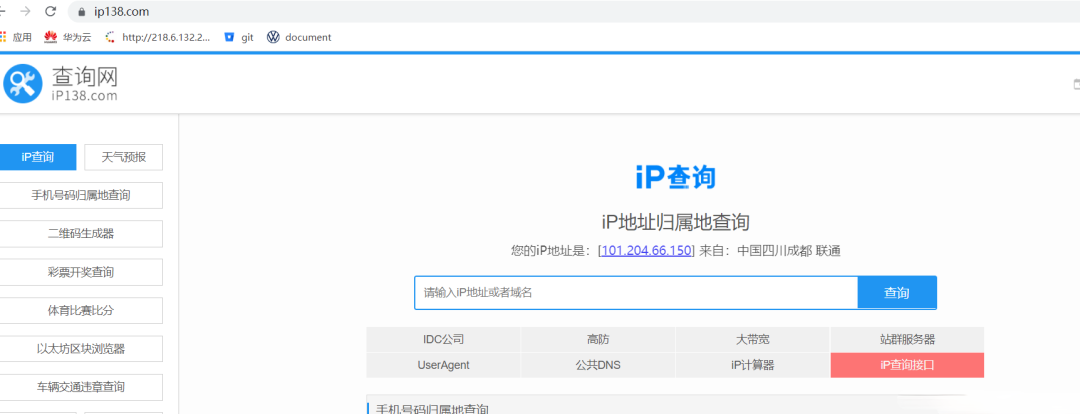Open the 华为云 bookmark
Image resolution: width=1080 pixels, height=414 pixels.
click(x=68, y=37)
